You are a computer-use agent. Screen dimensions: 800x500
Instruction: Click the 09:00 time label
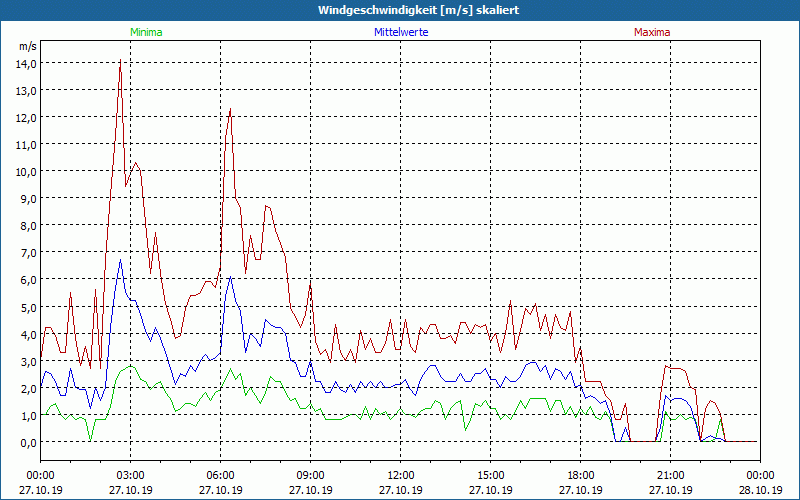coord(311,476)
